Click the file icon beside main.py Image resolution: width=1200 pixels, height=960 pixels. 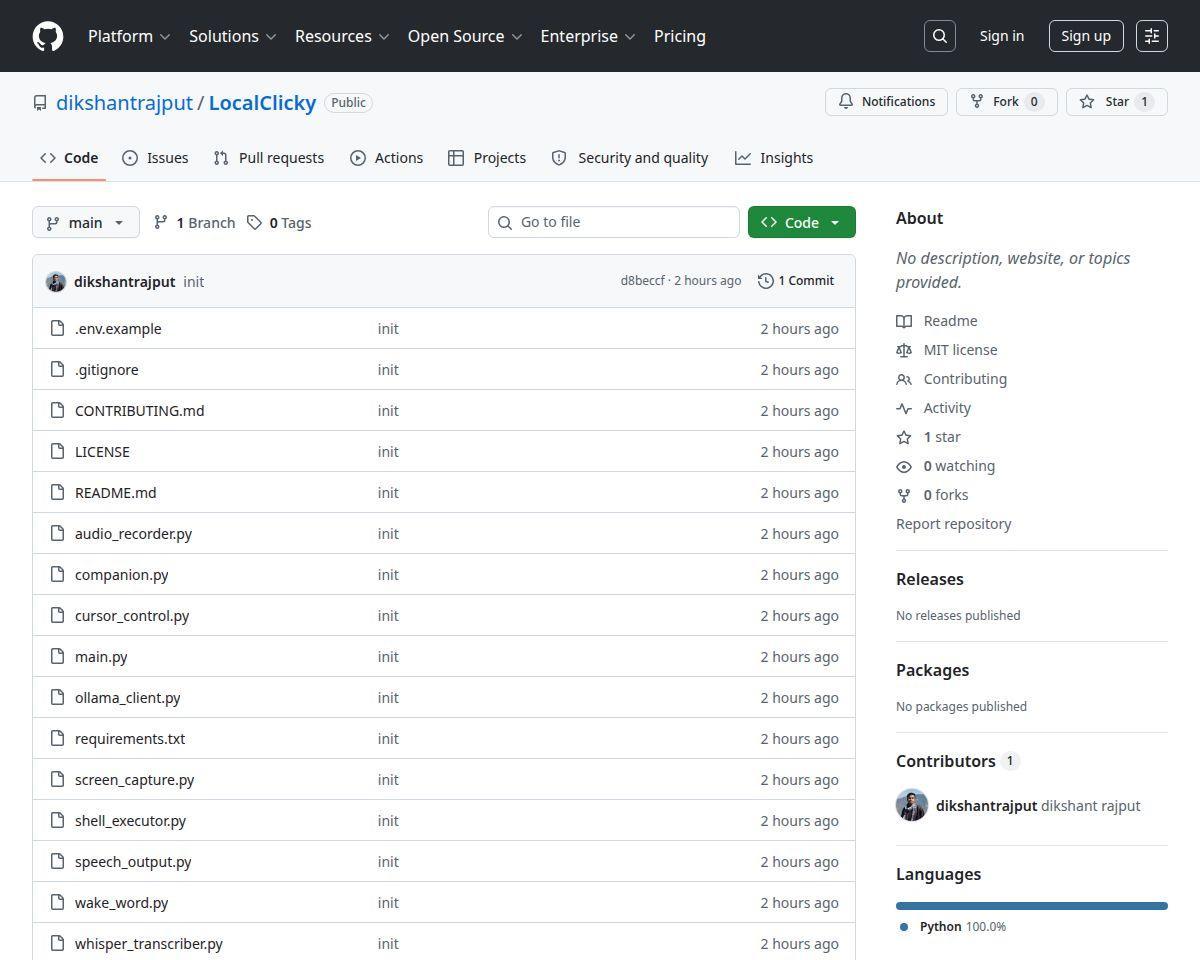[x=58, y=656]
